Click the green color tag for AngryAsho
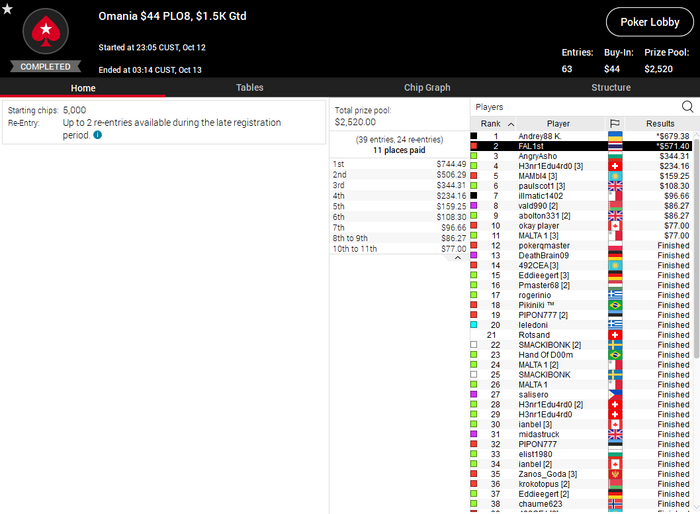Screen dimensions: 700x514 [x=474, y=156]
